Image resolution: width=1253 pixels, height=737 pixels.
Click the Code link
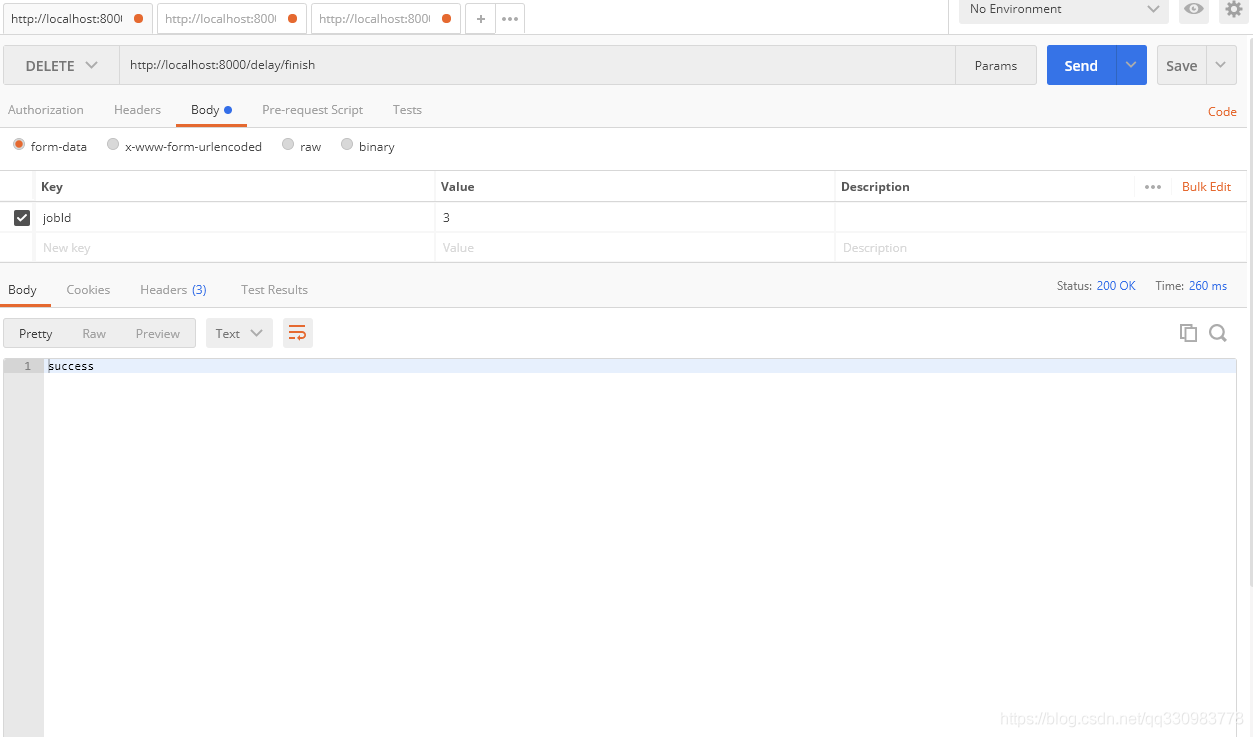(x=1222, y=111)
